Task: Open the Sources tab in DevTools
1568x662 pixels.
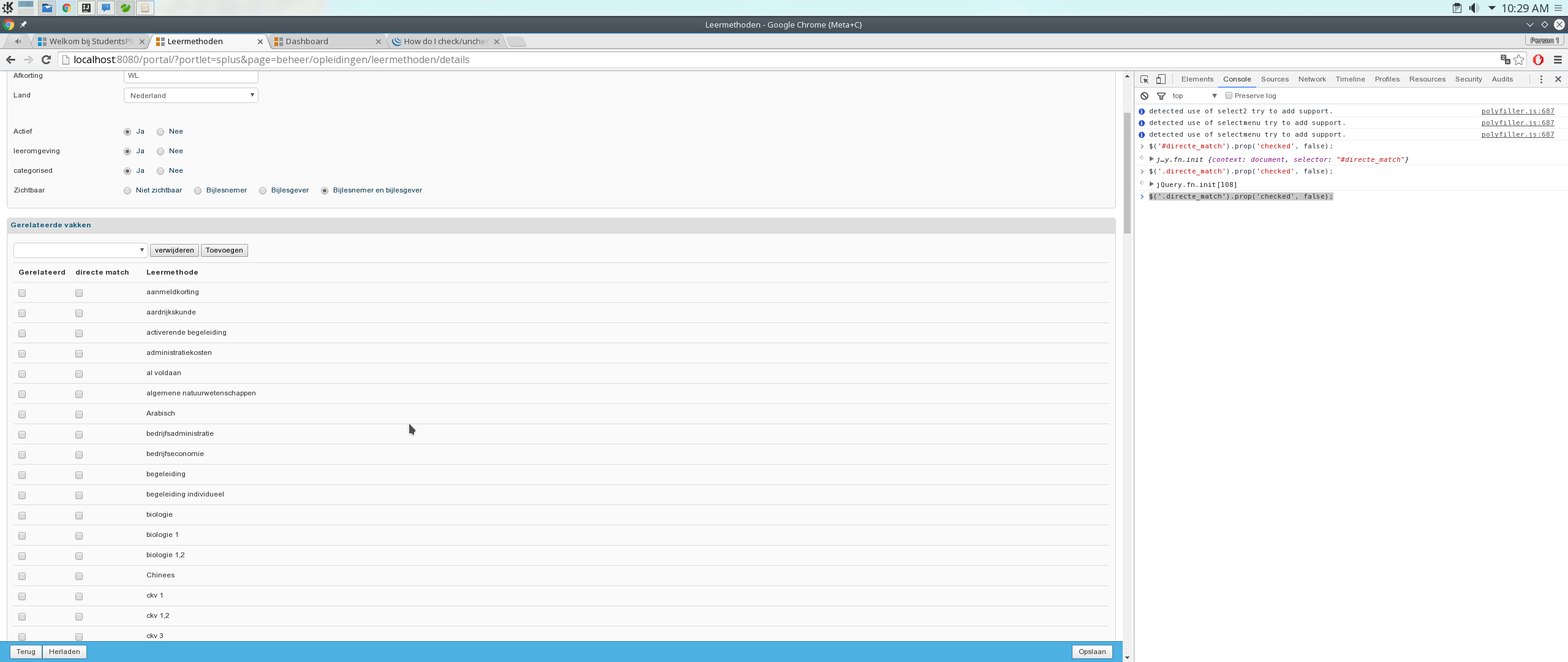Action: click(x=1275, y=79)
